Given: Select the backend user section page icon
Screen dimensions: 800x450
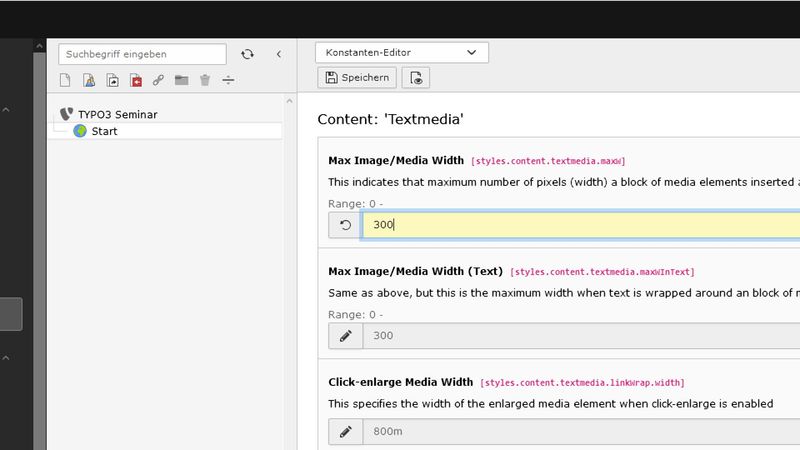Looking at the screenshot, I should [89, 80].
